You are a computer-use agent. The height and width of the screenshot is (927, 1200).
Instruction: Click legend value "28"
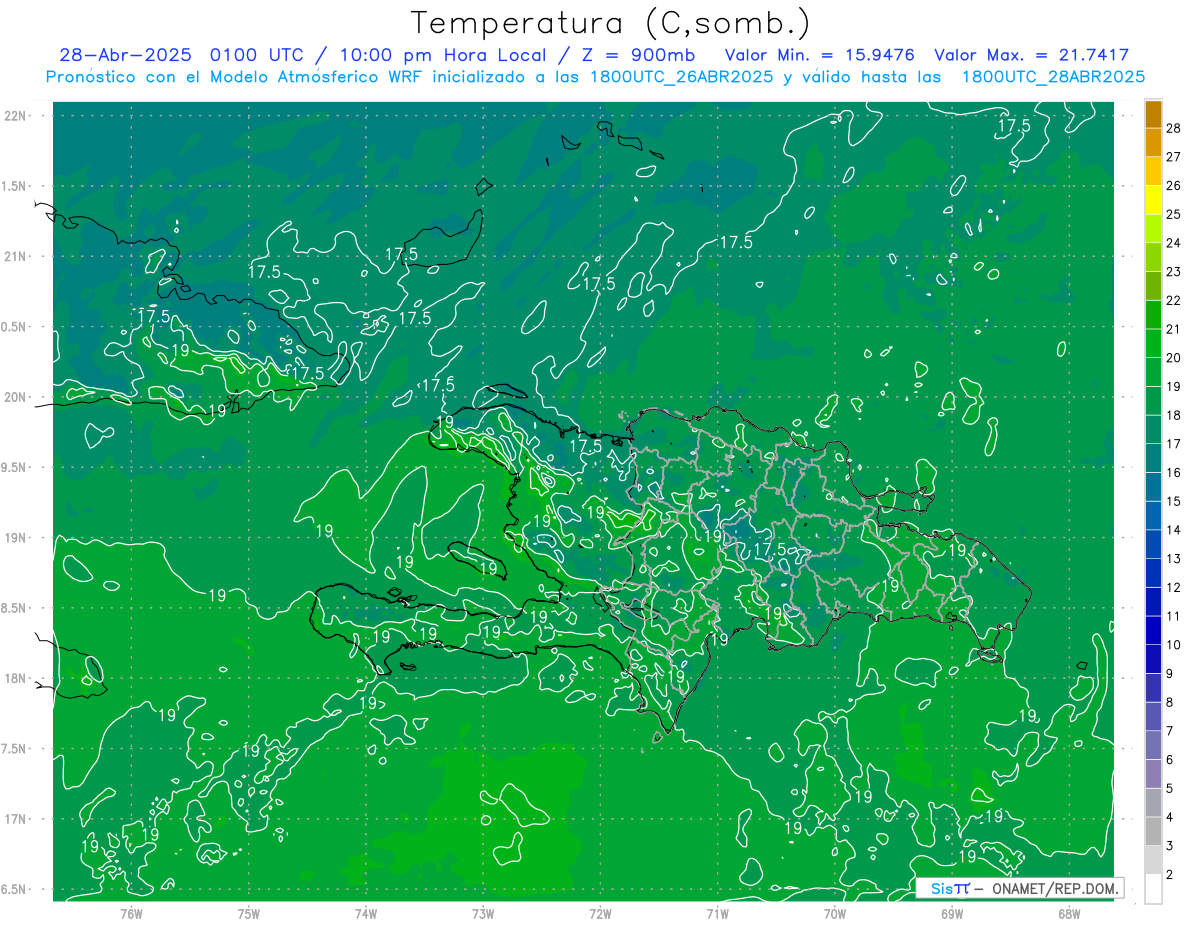[x=1174, y=128]
